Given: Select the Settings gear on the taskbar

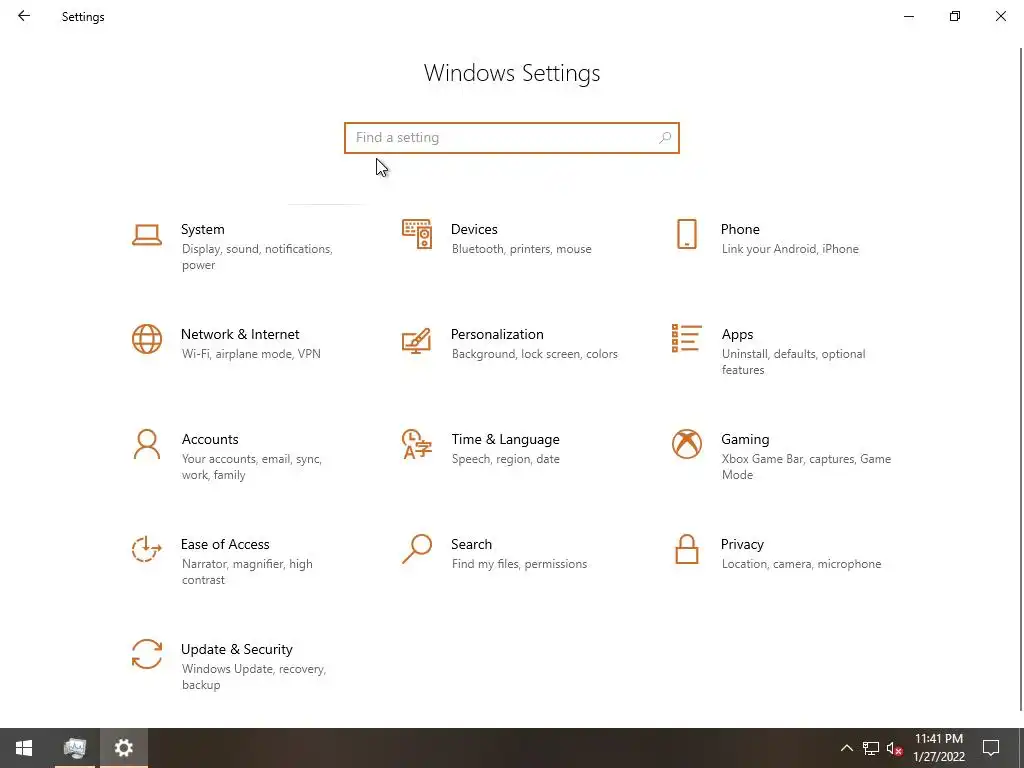Looking at the screenshot, I should (123, 748).
